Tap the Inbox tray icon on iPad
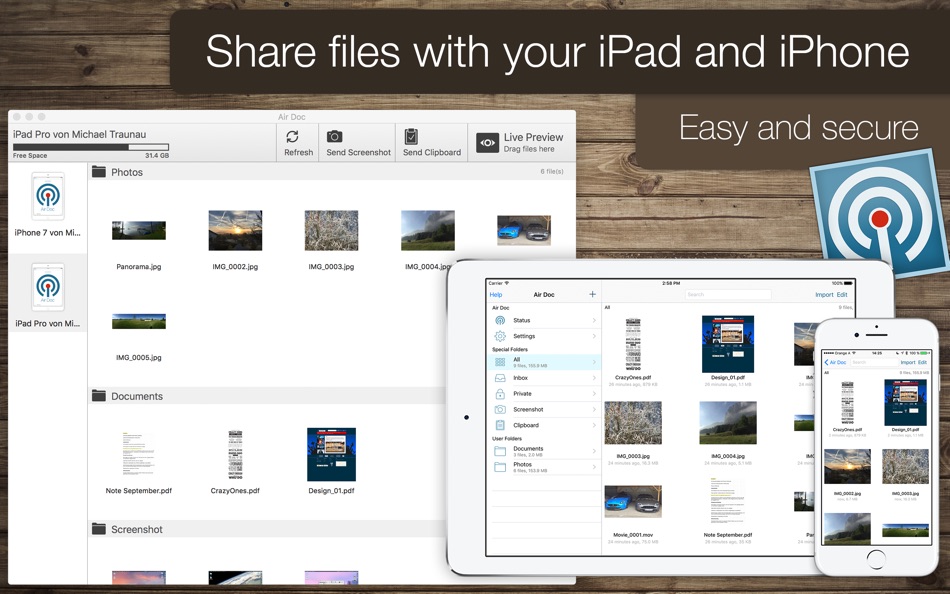Image resolution: width=950 pixels, height=594 pixels. pos(500,378)
